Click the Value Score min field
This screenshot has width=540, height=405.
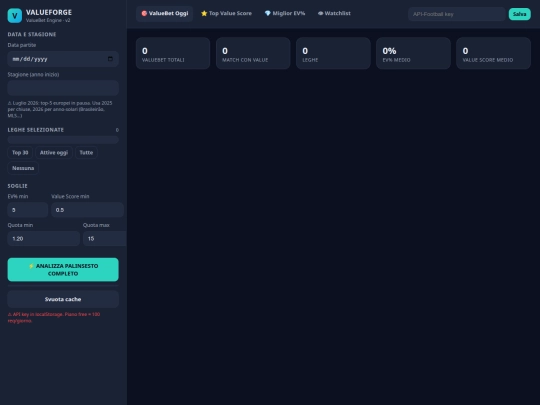click(x=87, y=210)
